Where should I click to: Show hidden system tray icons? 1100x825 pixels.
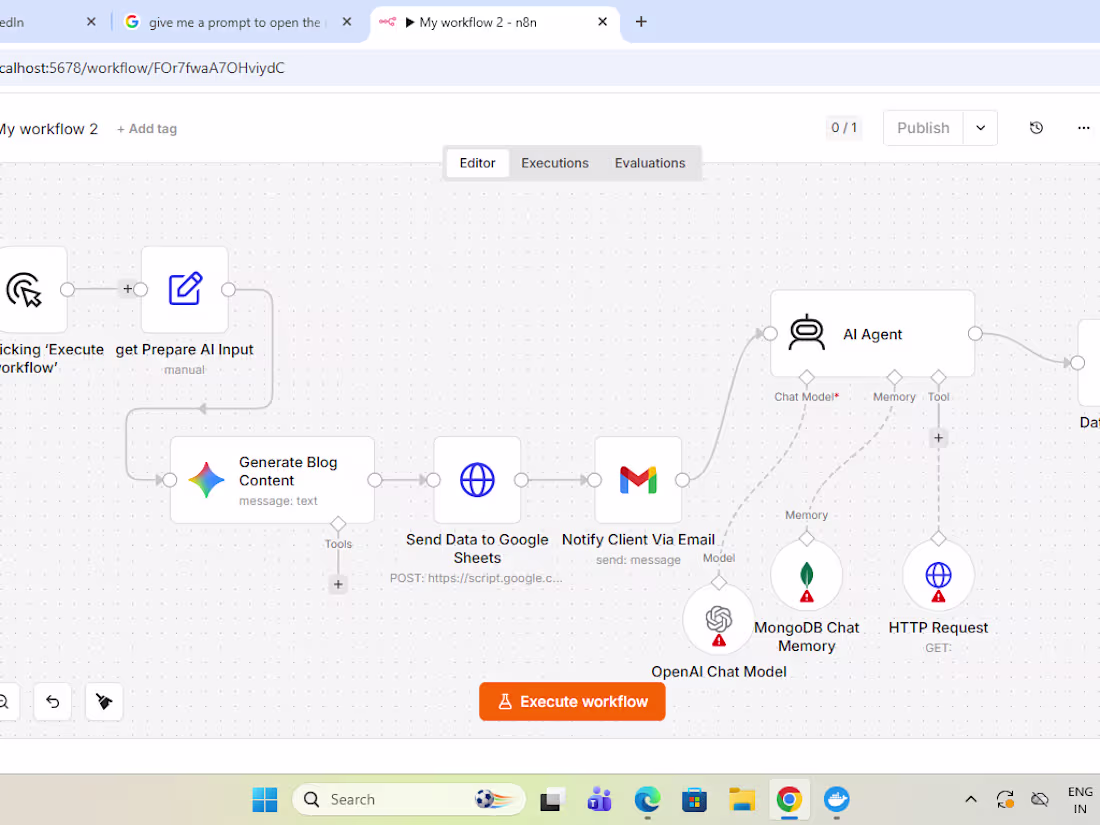tap(971, 799)
